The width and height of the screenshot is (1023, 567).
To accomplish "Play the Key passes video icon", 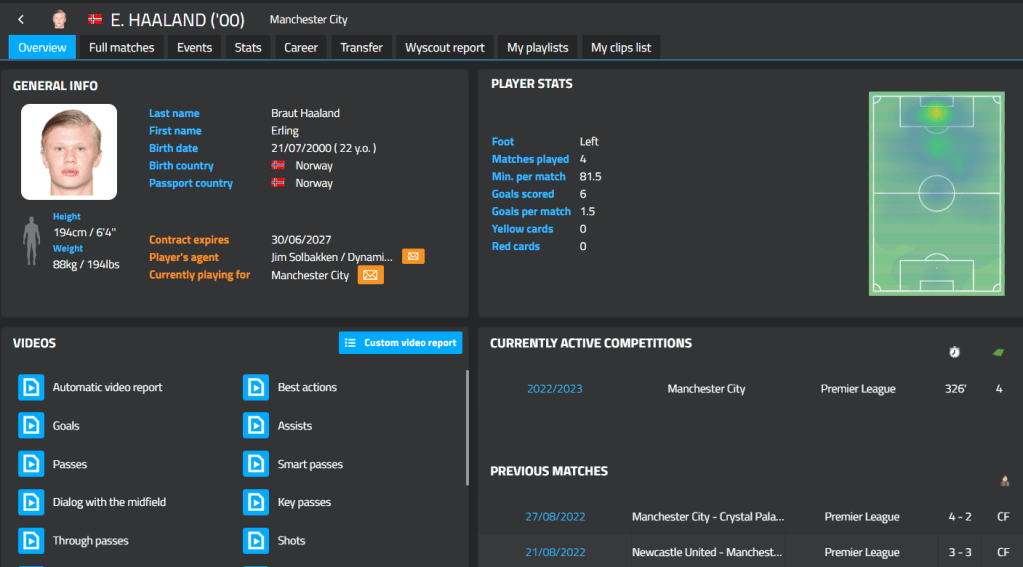I will (256, 502).
